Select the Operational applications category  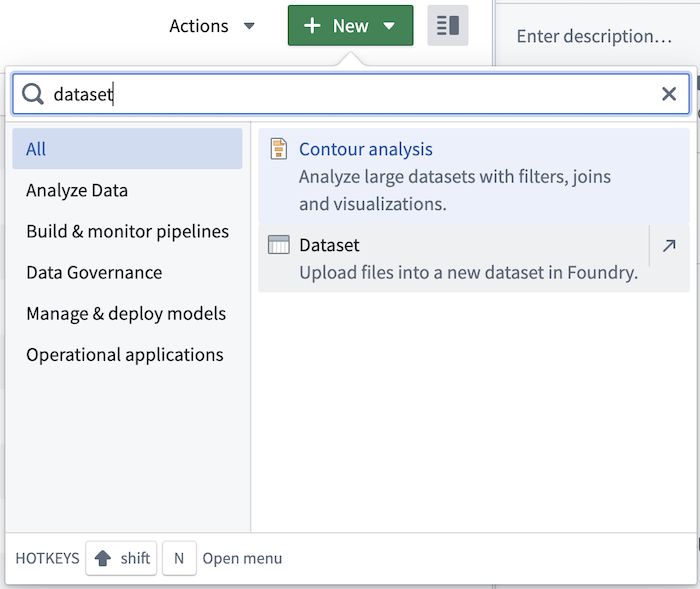click(127, 355)
